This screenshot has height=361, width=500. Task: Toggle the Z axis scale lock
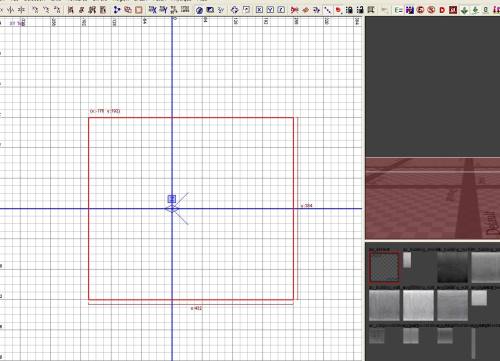coord(281,10)
